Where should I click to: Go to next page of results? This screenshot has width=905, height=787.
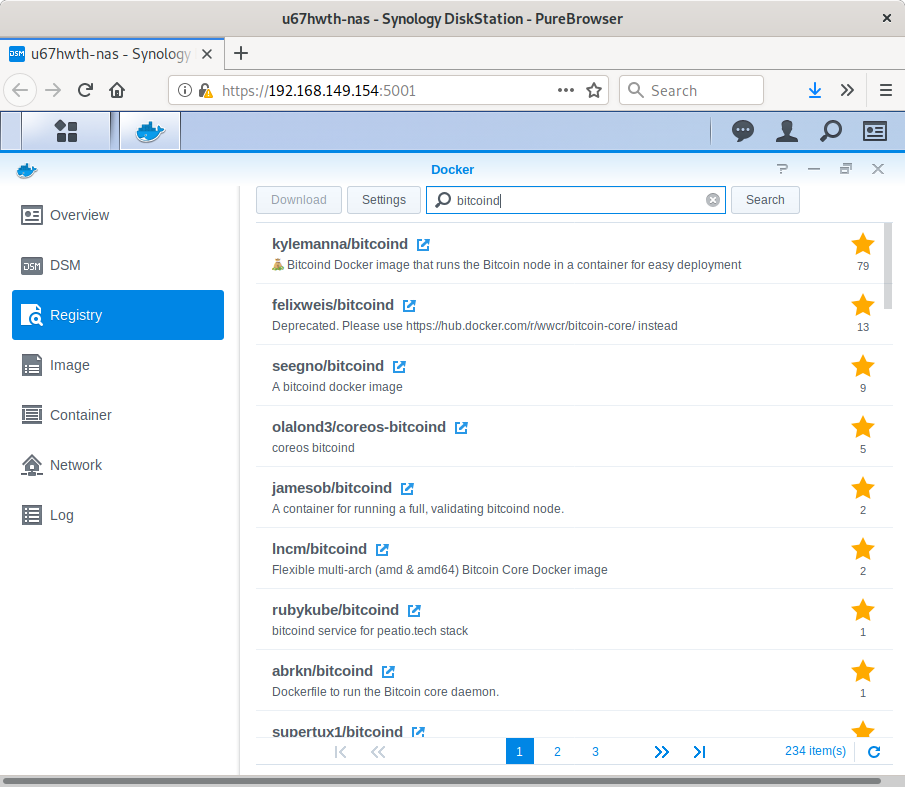(x=662, y=751)
